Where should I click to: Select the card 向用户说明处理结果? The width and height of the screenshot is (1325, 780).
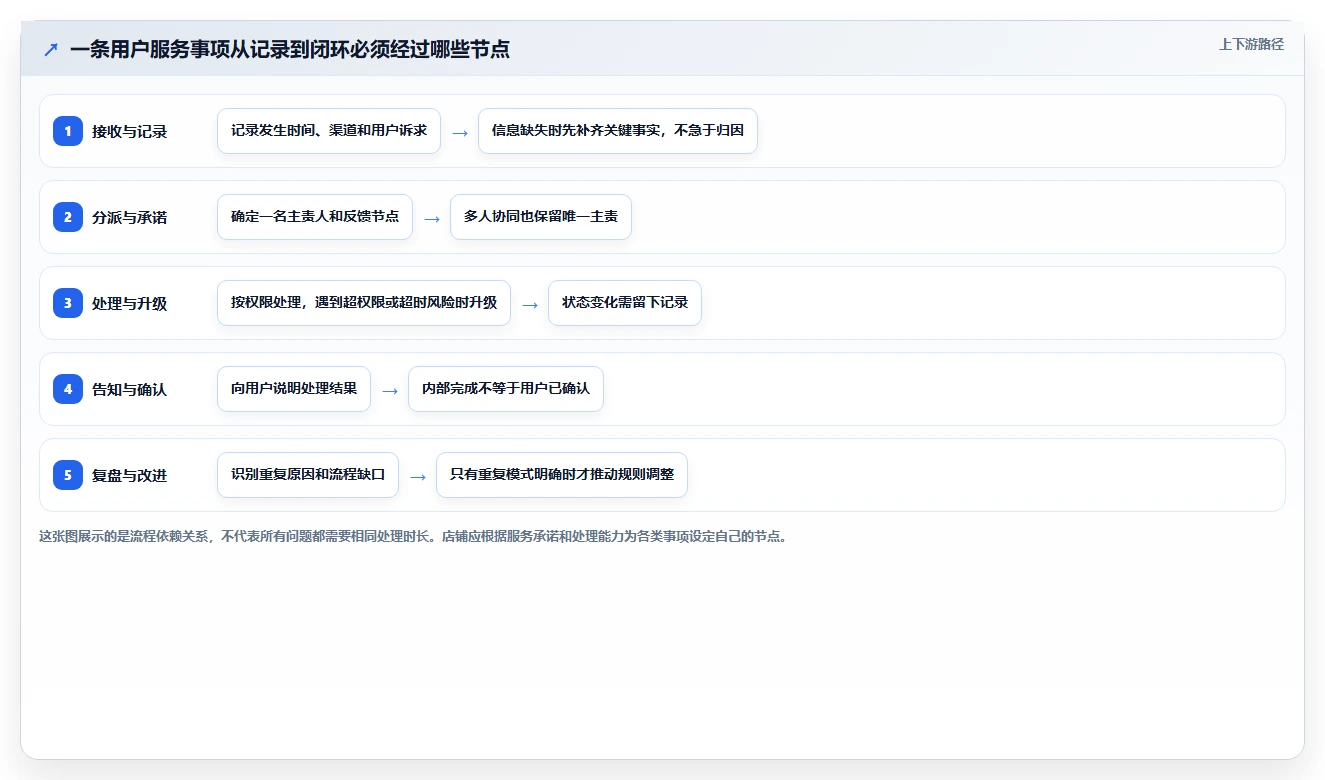(x=294, y=389)
